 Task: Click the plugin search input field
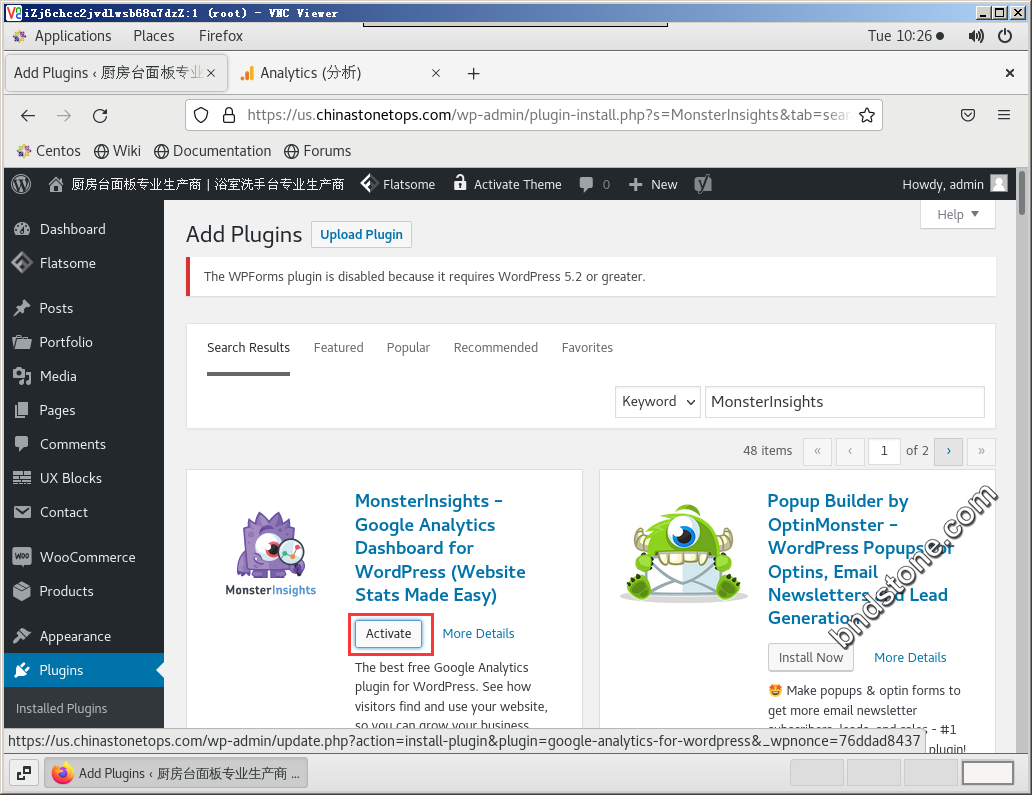click(844, 401)
